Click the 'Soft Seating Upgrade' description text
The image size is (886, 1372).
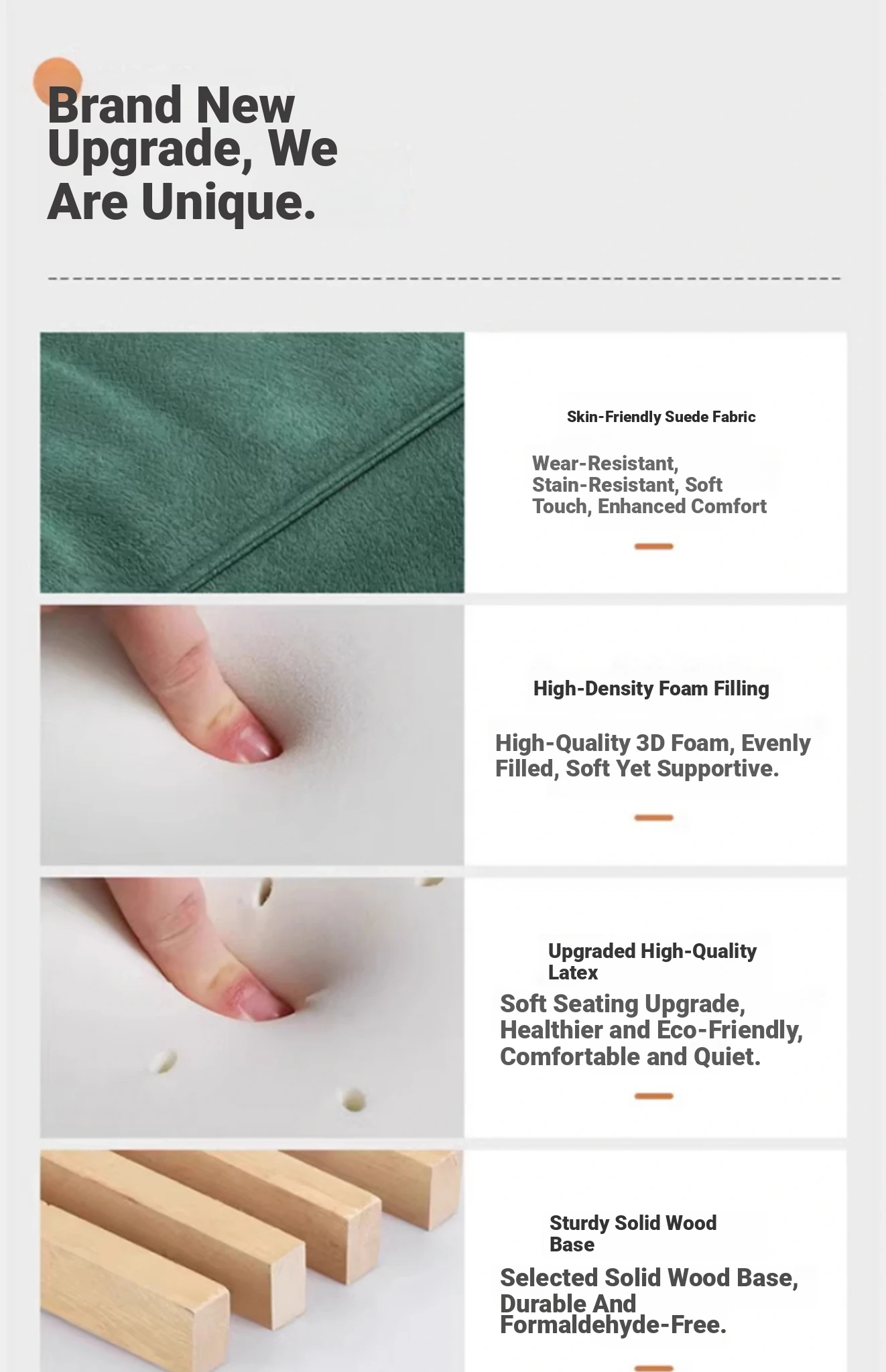[x=651, y=1030]
